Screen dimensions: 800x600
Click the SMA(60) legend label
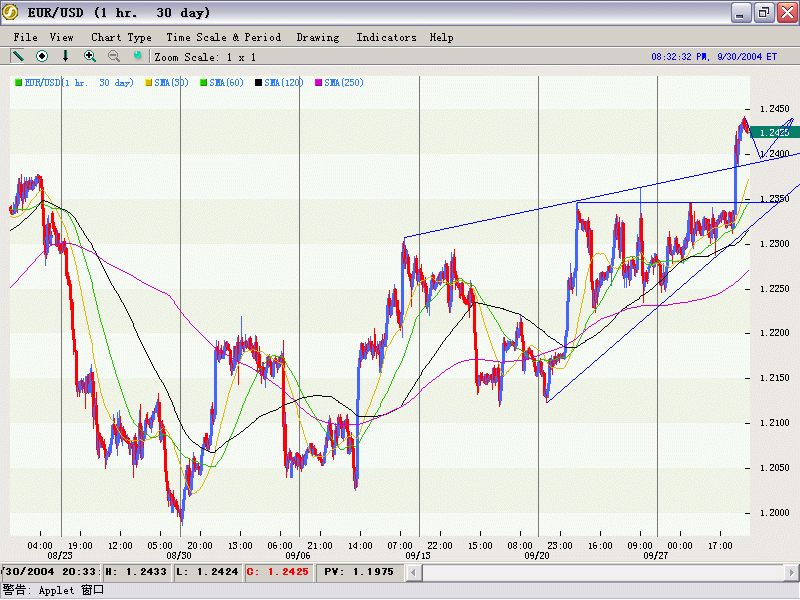227,82
